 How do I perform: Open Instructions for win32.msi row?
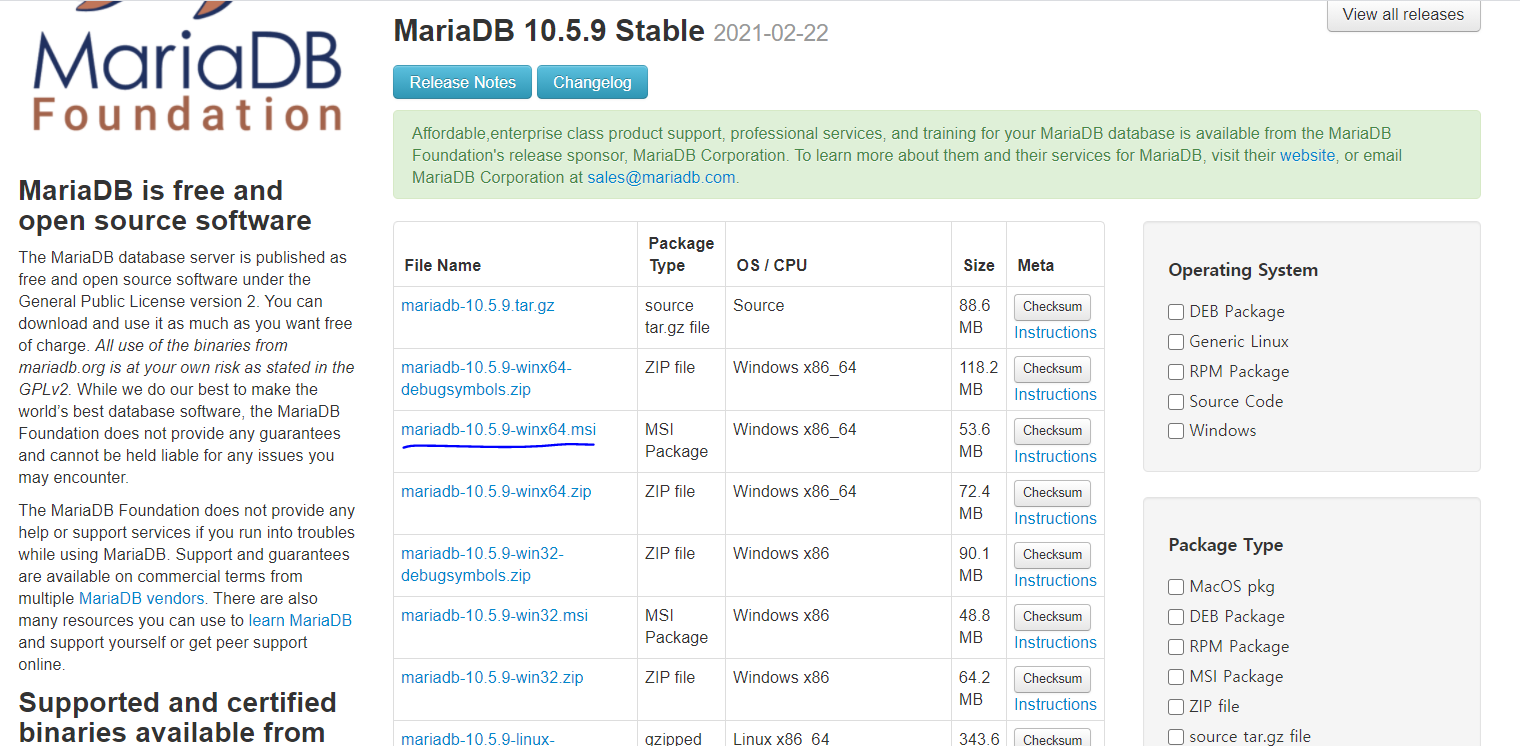click(1055, 643)
